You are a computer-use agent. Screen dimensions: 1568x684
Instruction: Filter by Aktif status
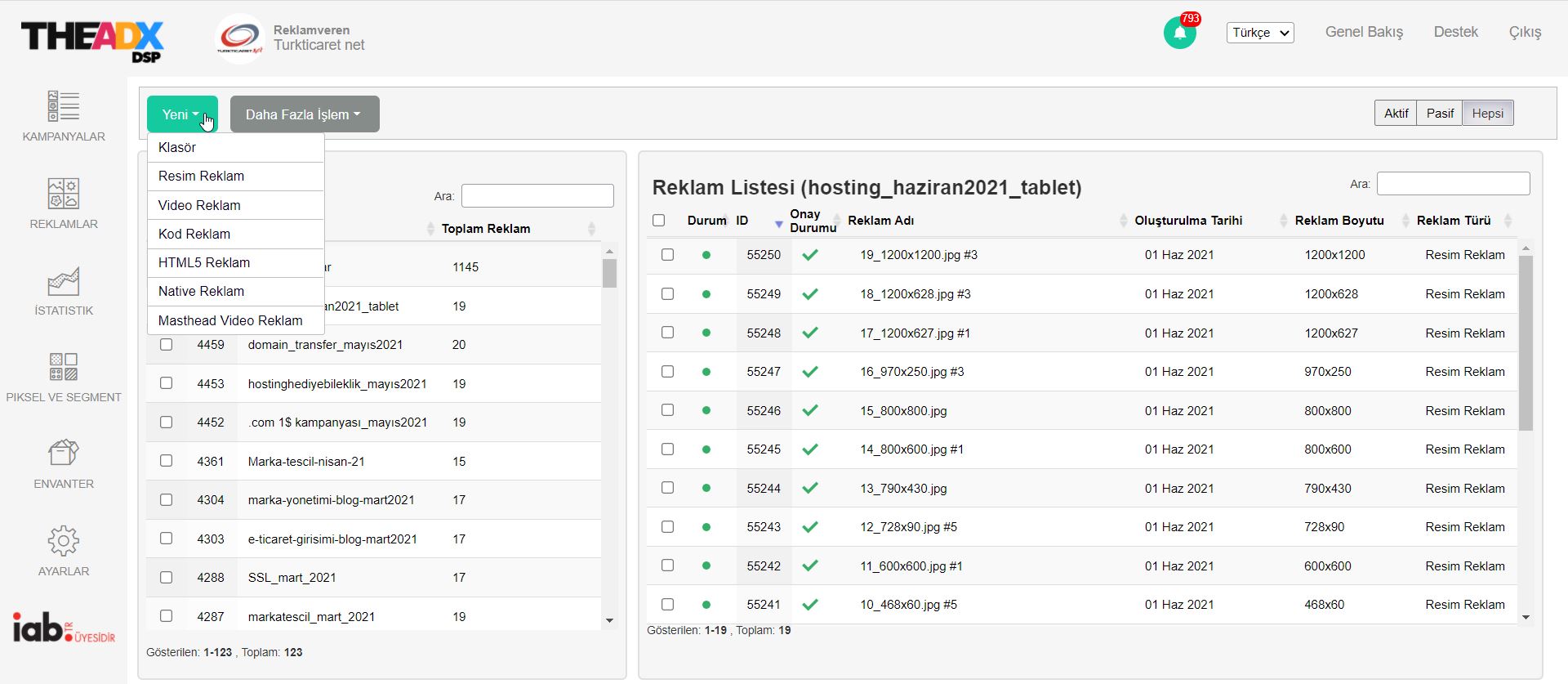(1396, 114)
